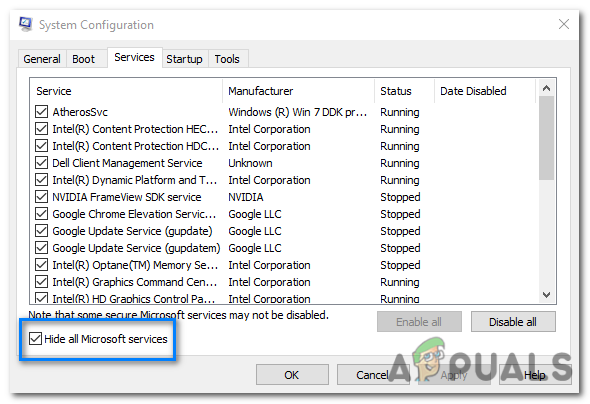This screenshot has height=404, width=590.
Task: Select Google Update Service (gupdatem) name
Action: pos(136,248)
